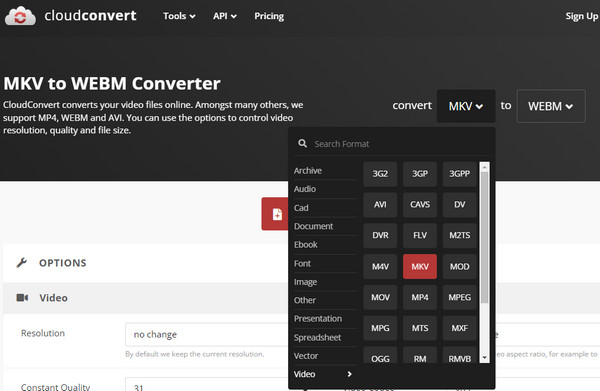Click the 'MKV to WEBM Converter' heading
Image resolution: width=600 pixels, height=391 pixels.
pos(112,83)
